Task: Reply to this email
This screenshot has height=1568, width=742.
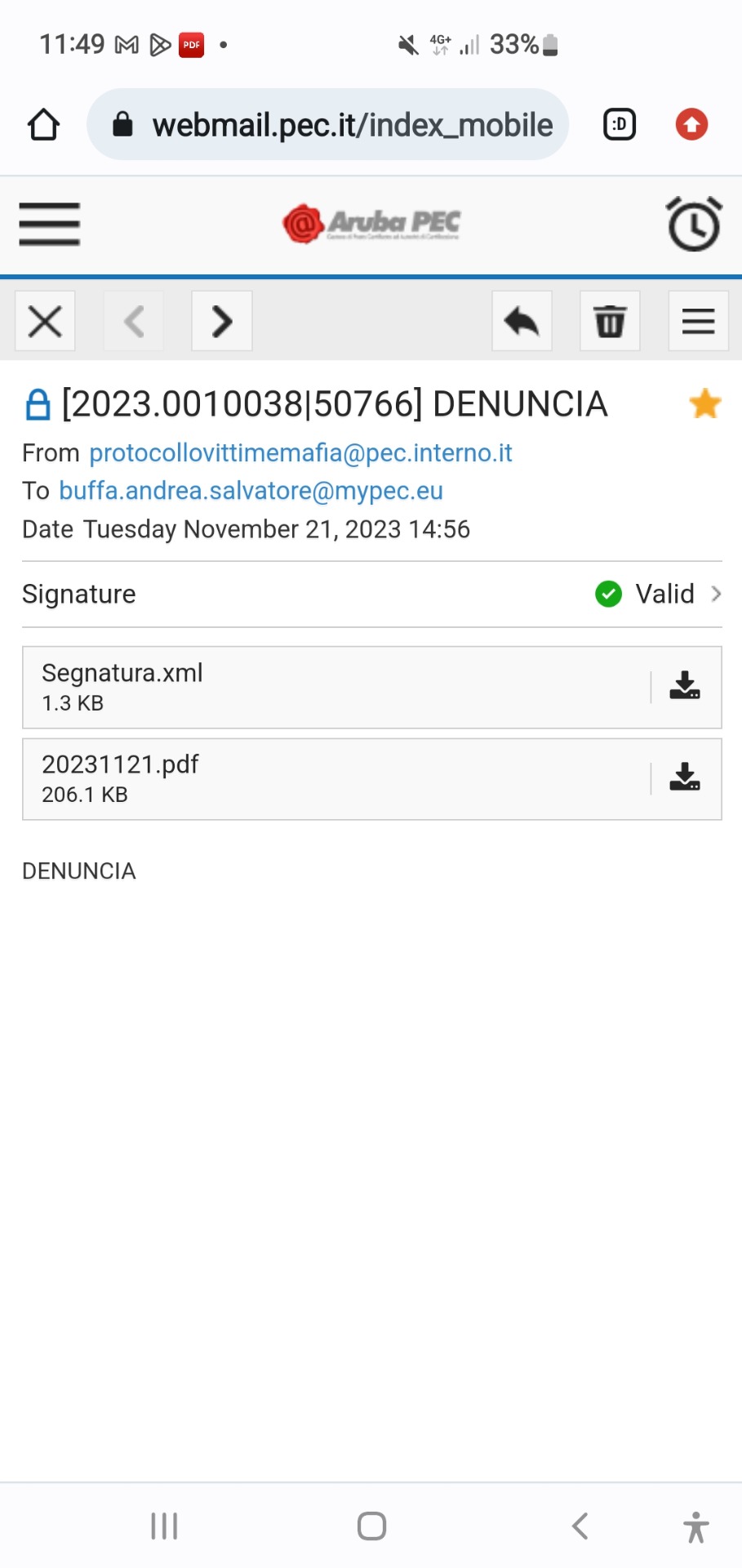Action: point(522,321)
